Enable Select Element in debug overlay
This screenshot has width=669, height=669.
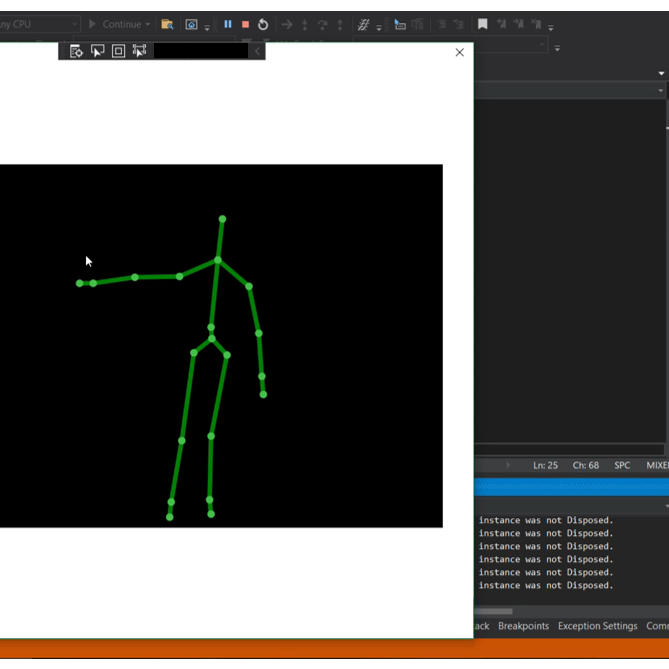[98, 51]
